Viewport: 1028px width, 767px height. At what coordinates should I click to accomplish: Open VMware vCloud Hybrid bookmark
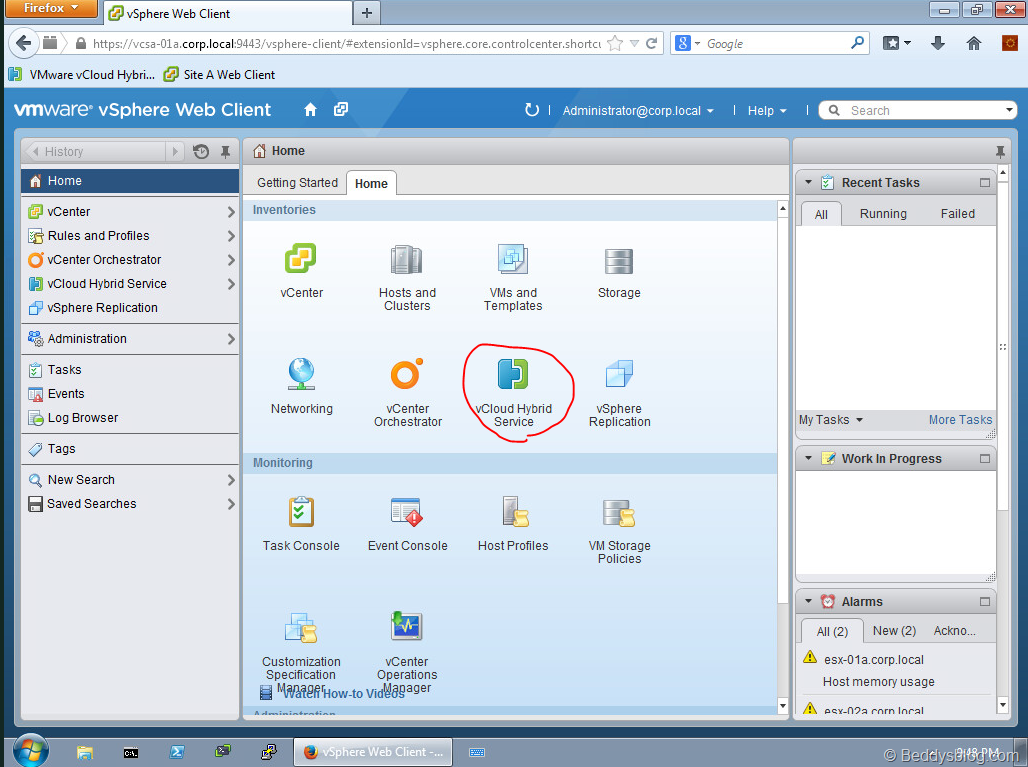[x=83, y=75]
